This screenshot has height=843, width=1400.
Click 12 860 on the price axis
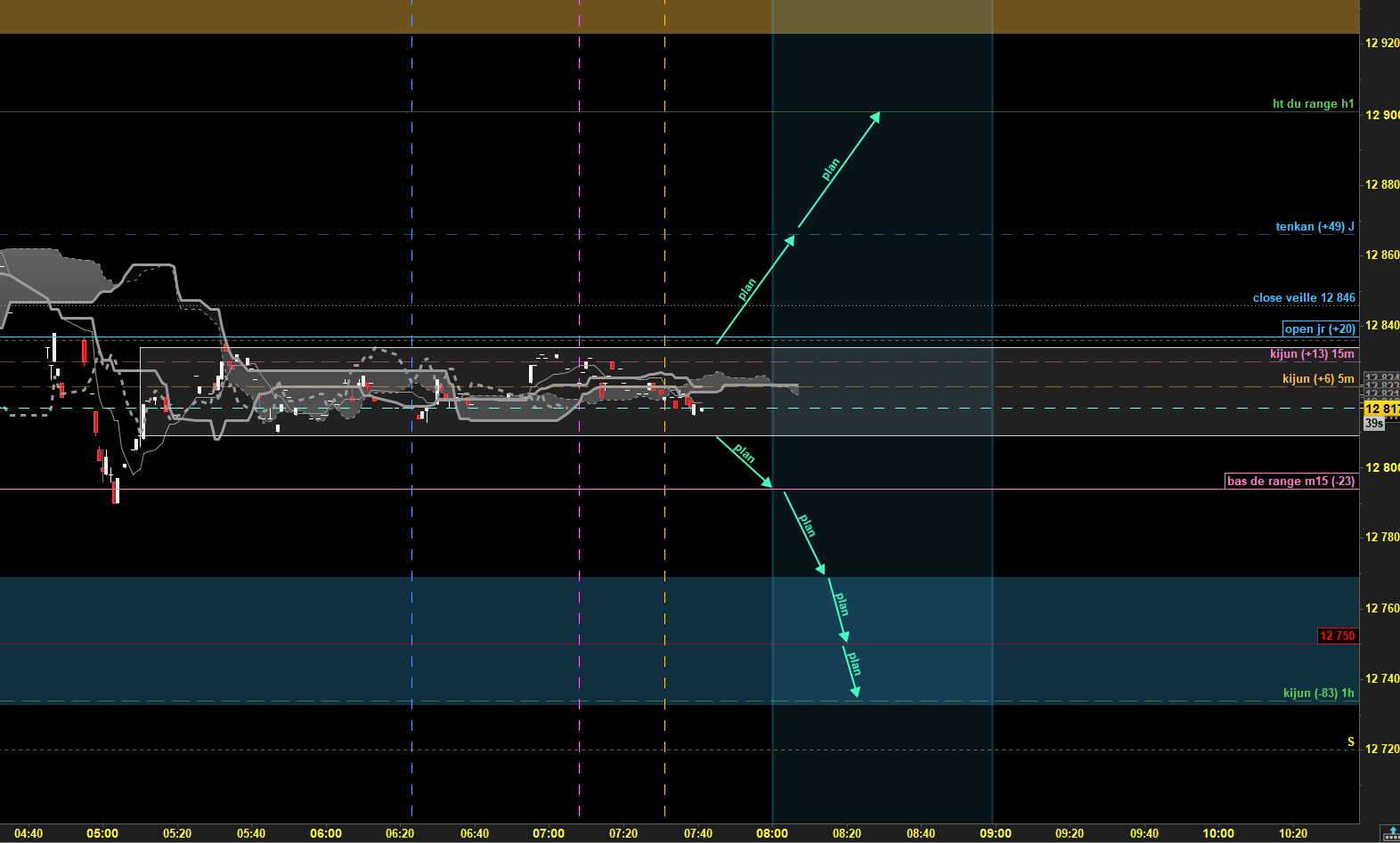click(x=1382, y=255)
